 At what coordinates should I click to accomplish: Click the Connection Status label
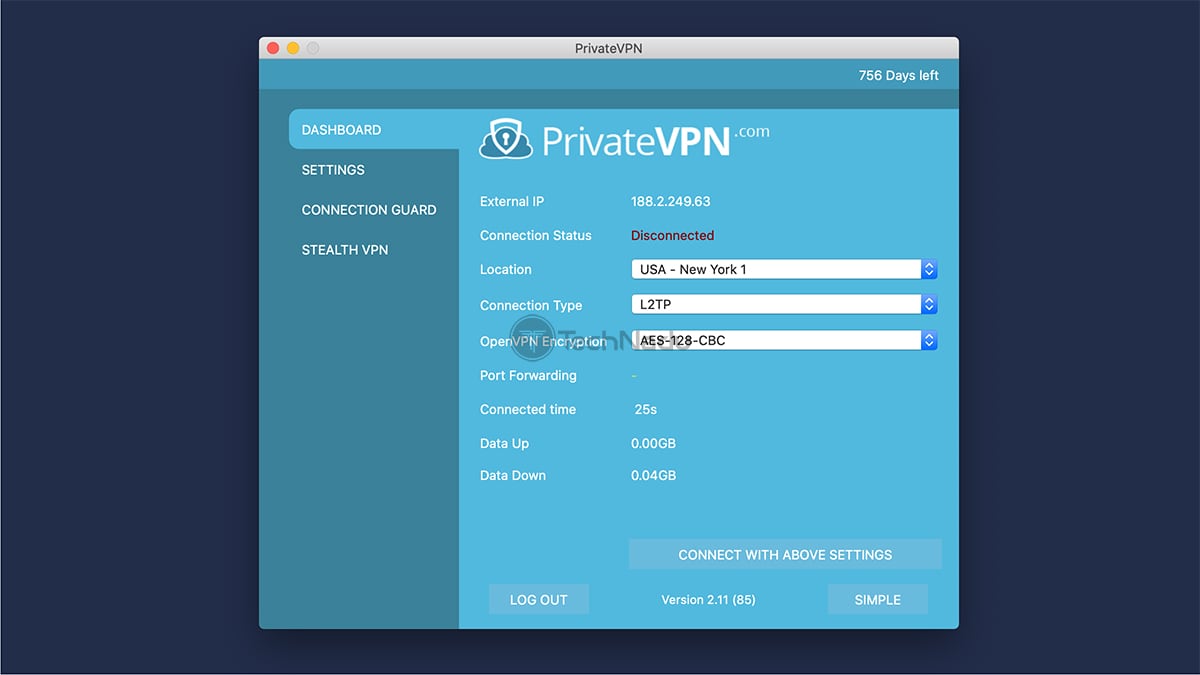(x=536, y=236)
